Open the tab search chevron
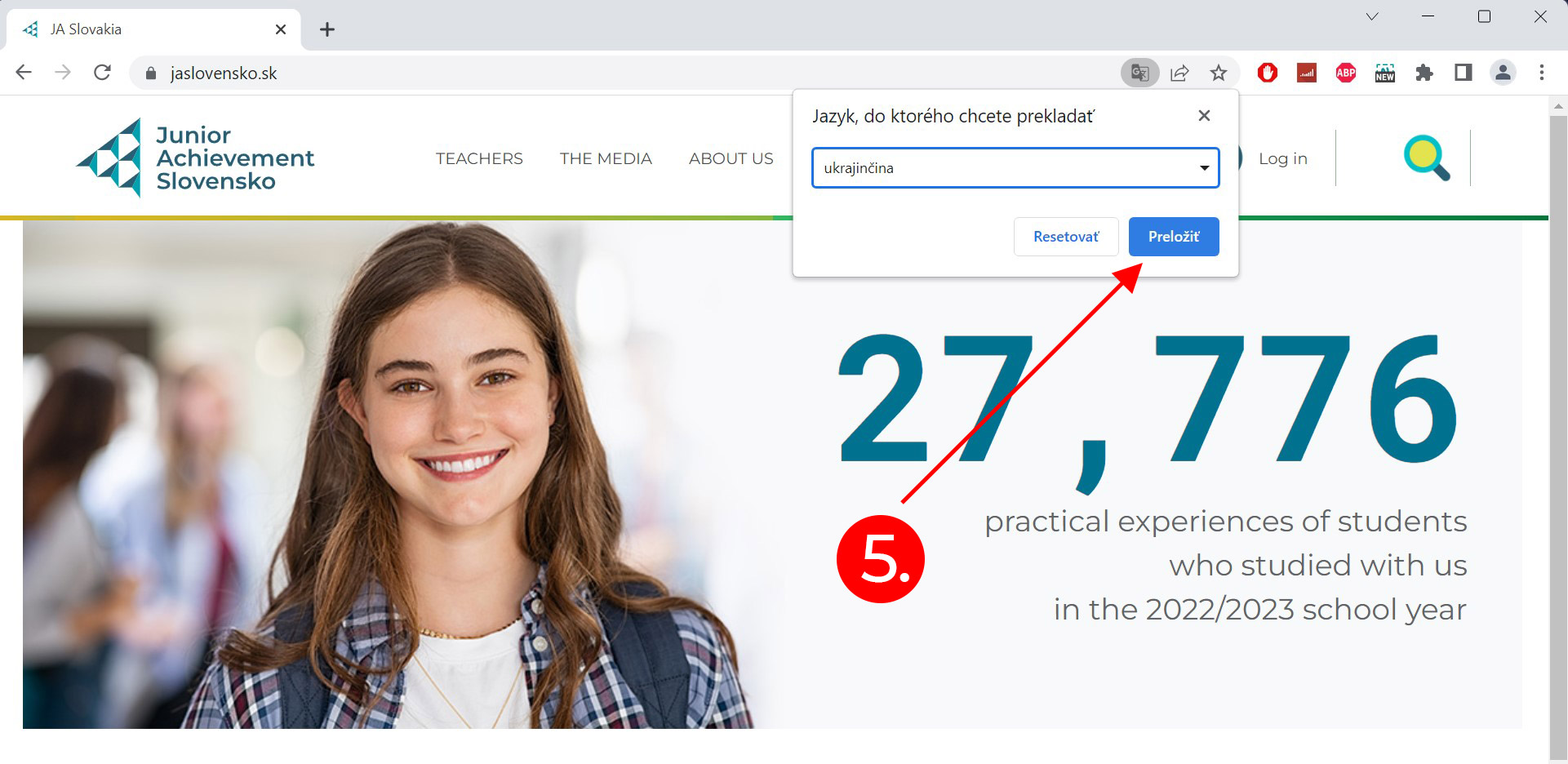Image resolution: width=1568 pixels, height=764 pixels. 1372,16
